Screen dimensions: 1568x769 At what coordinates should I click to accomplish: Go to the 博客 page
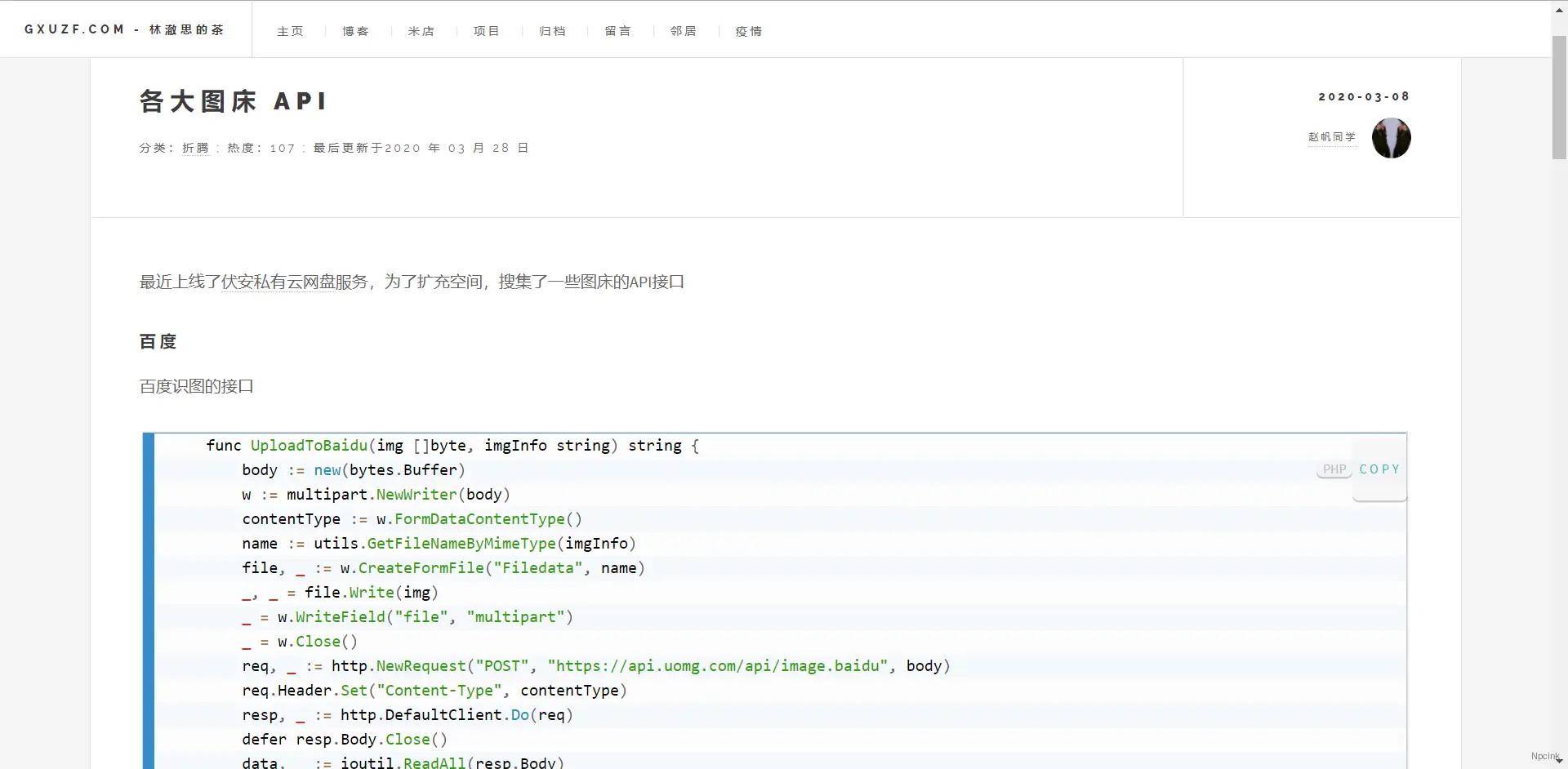(x=355, y=31)
